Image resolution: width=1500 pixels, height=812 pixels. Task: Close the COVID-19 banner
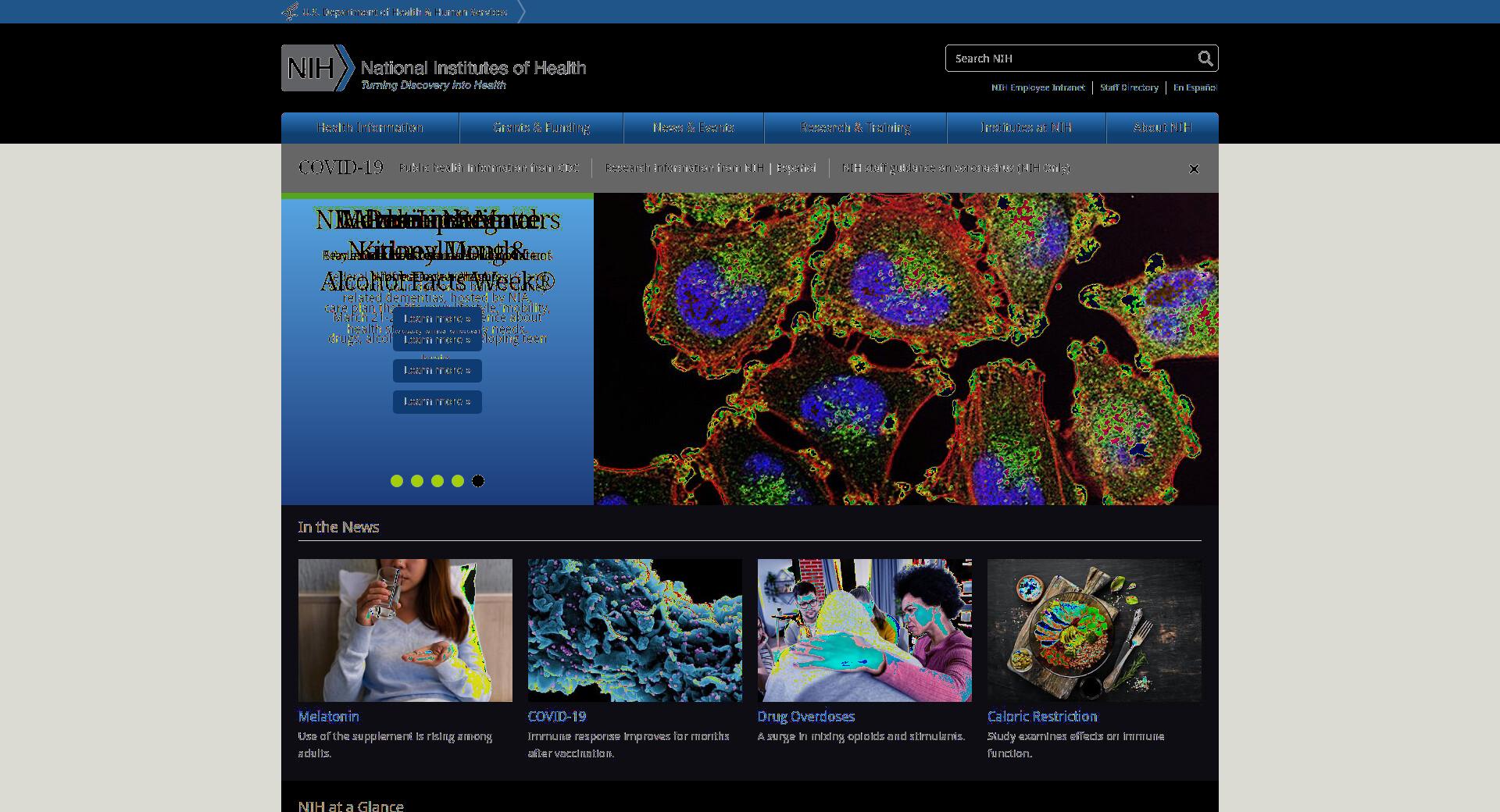coord(1194,169)
